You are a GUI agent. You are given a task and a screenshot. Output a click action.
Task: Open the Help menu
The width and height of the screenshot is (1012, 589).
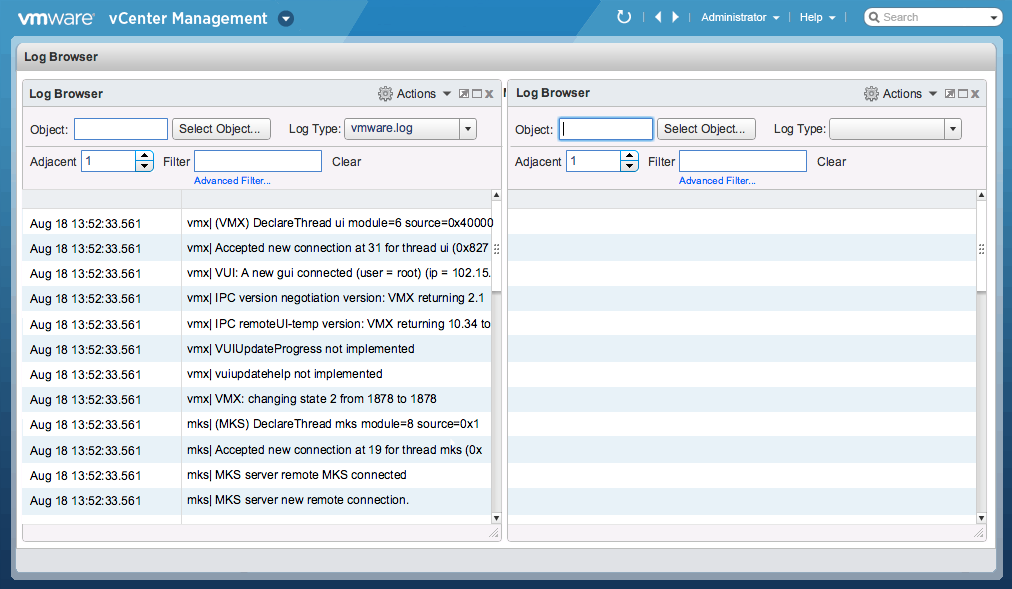(817, 18)
